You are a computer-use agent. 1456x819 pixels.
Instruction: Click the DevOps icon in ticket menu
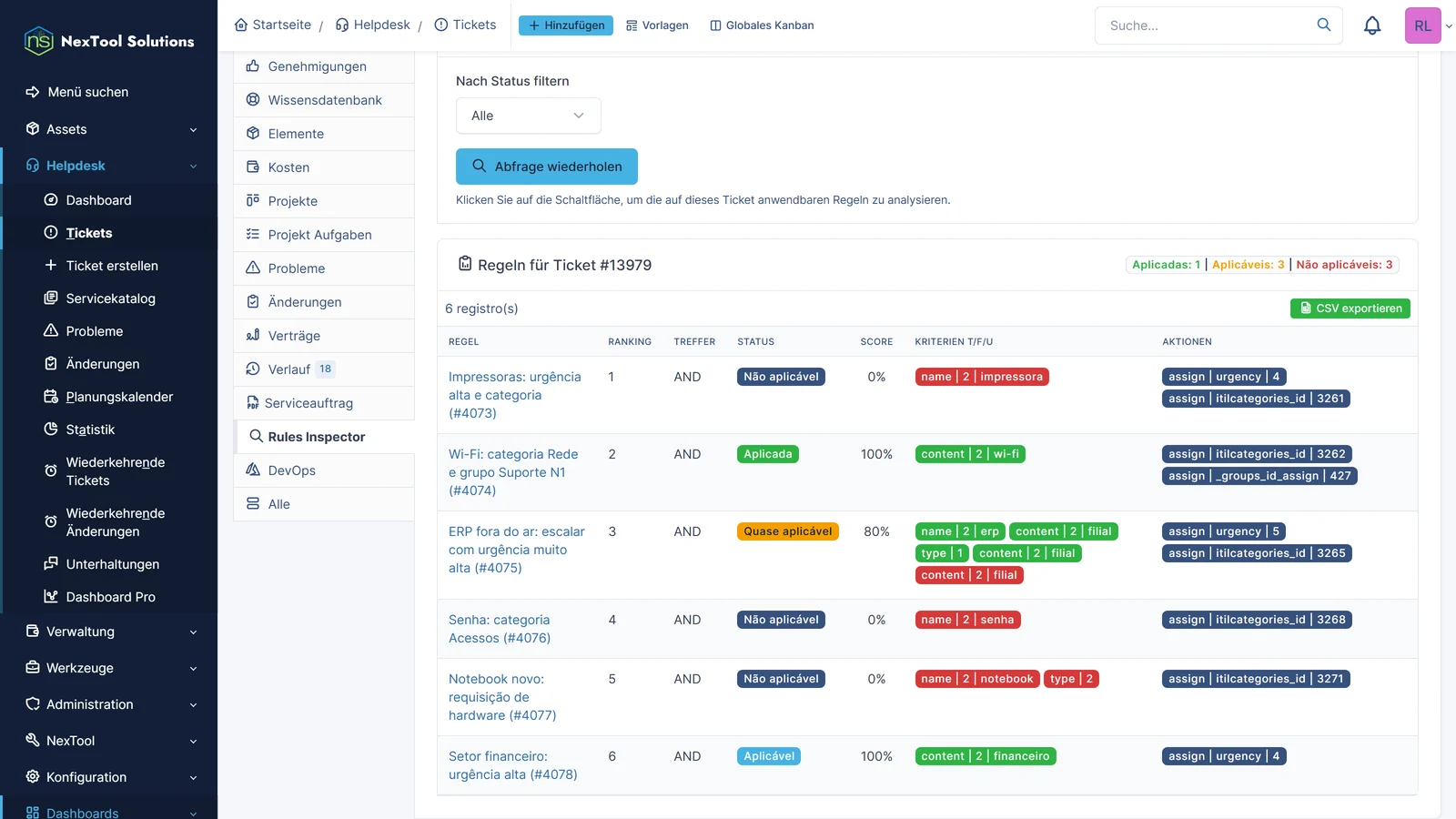coord(253,470)
